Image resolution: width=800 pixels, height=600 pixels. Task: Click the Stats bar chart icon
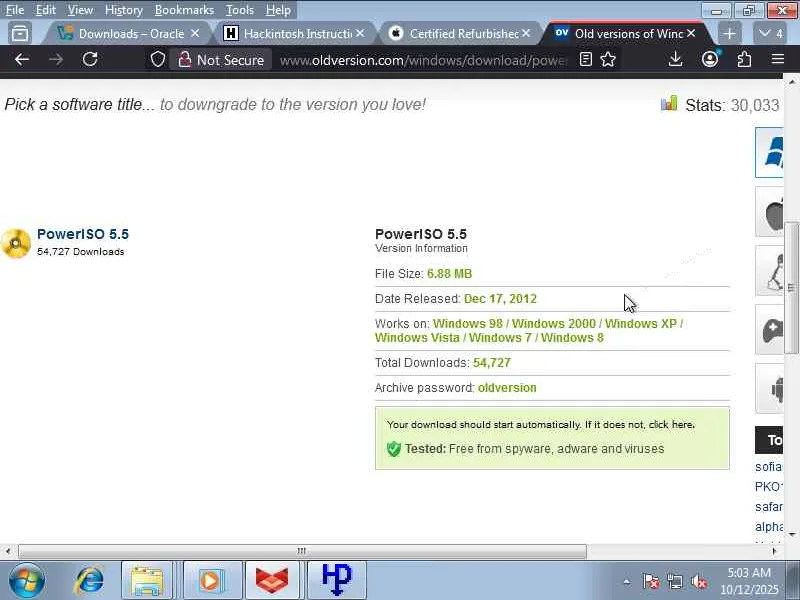coord(669,104)
